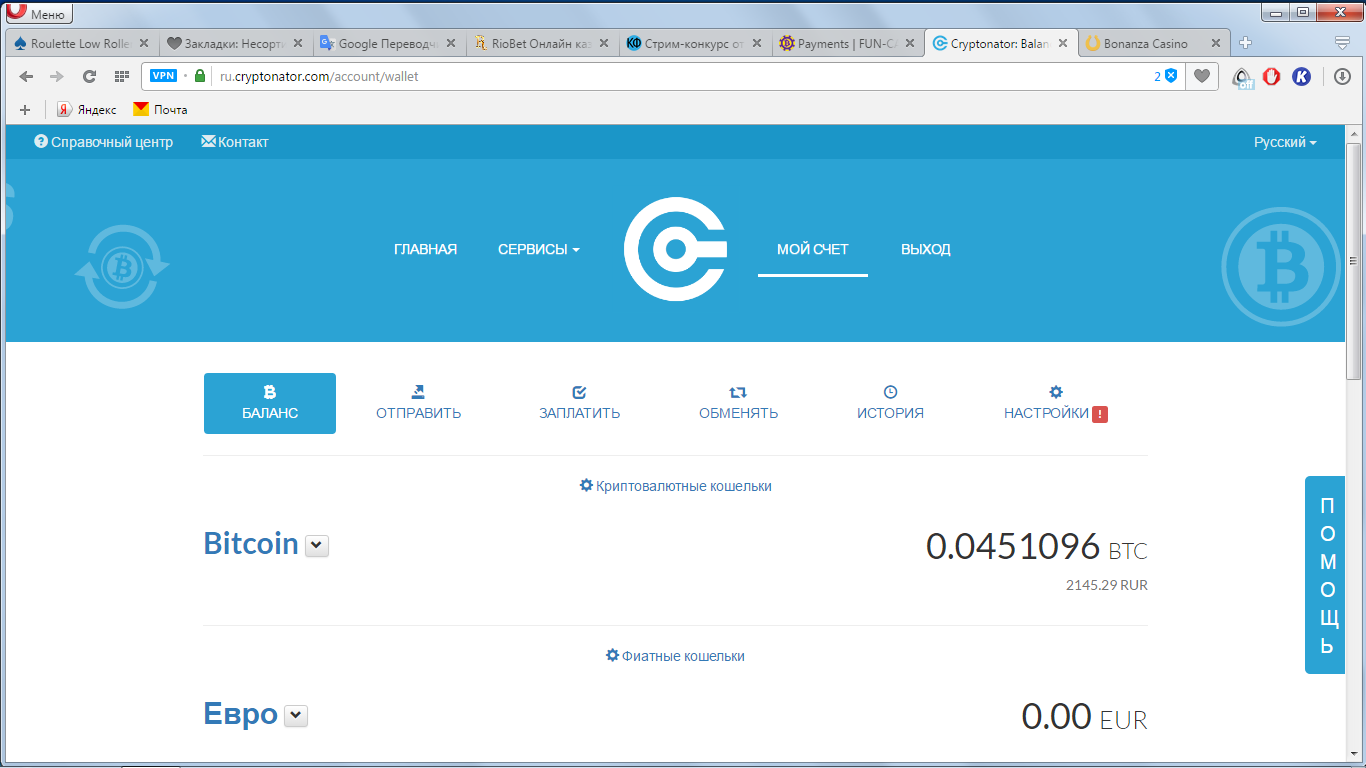This screenshot has width=1366, height=768.
Task: Add bookmark with bookmarks bar plus icon
Action: pos(25,110)
